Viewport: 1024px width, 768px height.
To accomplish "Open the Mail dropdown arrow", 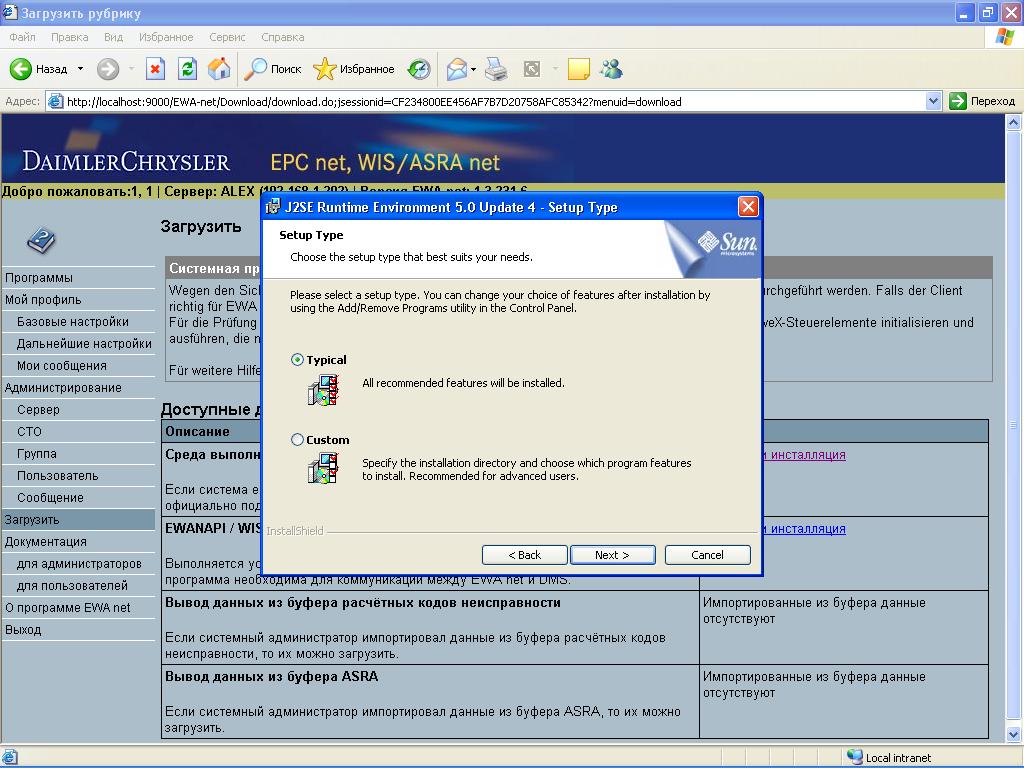I will [x=473, y=69].
